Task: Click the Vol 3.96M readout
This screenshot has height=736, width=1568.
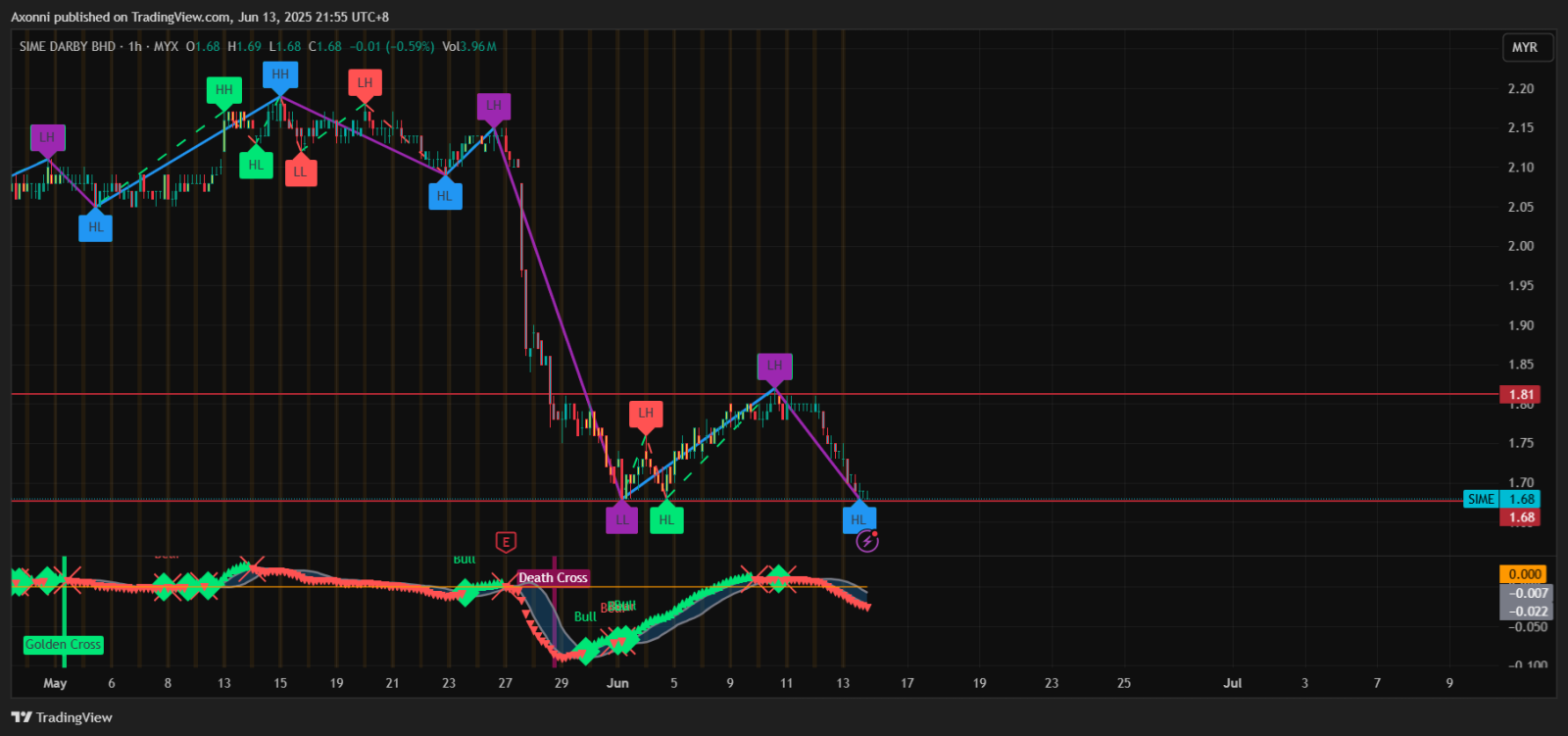Action: 469,46
